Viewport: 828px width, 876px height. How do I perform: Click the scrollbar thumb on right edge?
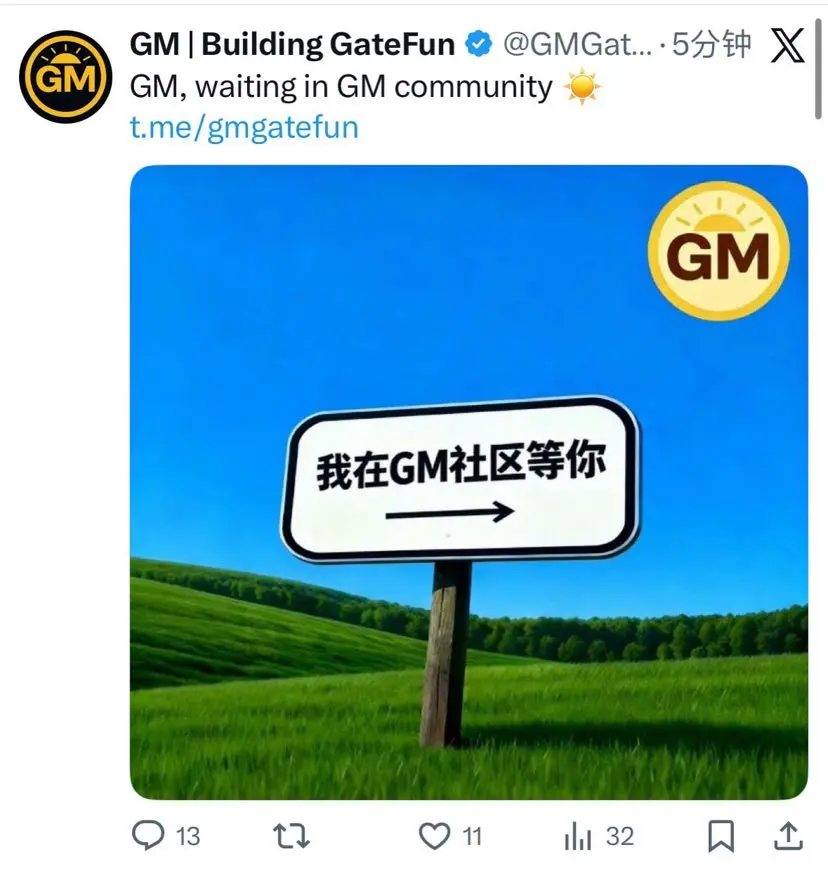pos(819,68)
